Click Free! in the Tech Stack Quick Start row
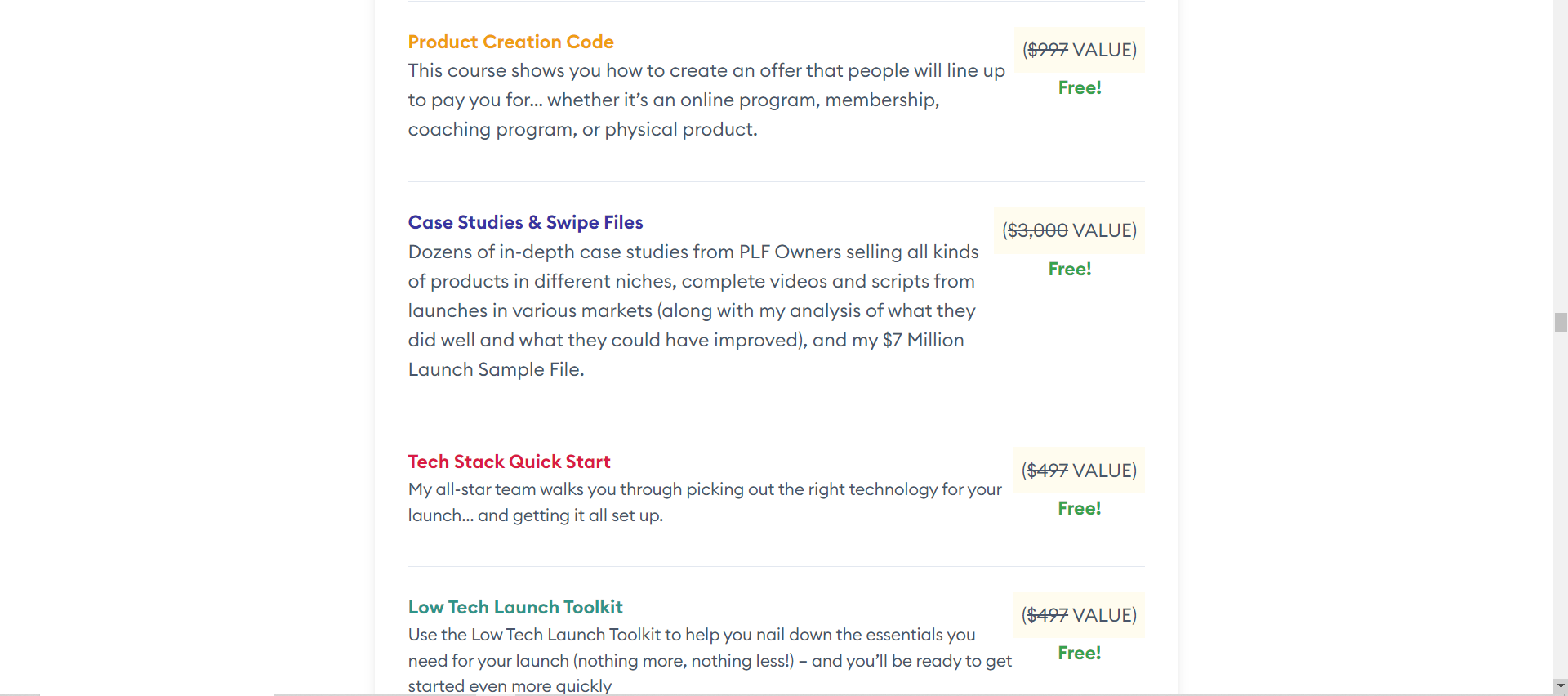 pos(1079,508)
